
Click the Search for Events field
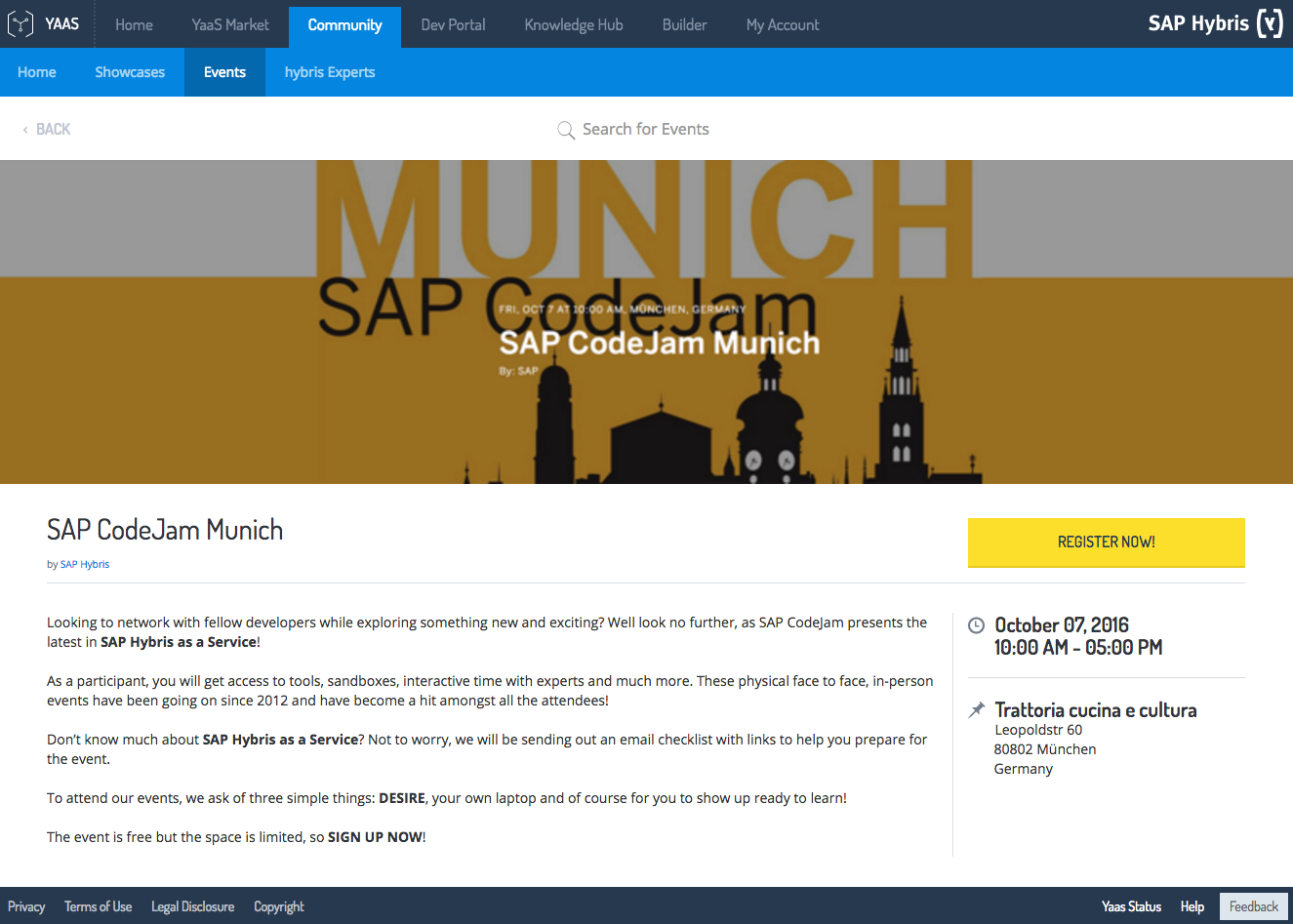(645, 129)
